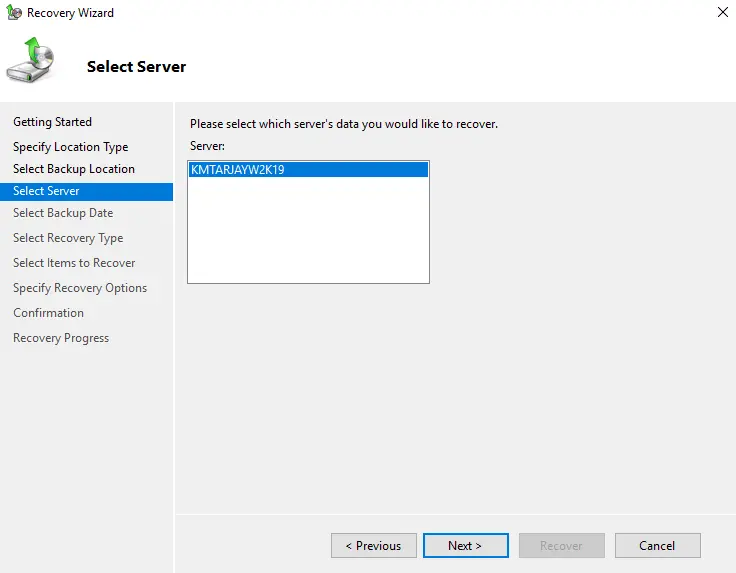This screenshot has width=736, height=573.
Task: Open the Select Items to Recover step
Action: pyautogui.click(x=74, y=263)
